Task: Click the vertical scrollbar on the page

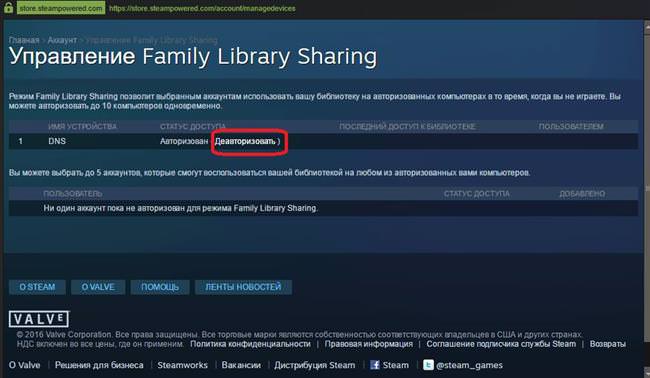Action: pyautogui.click(x=647, y=199)
